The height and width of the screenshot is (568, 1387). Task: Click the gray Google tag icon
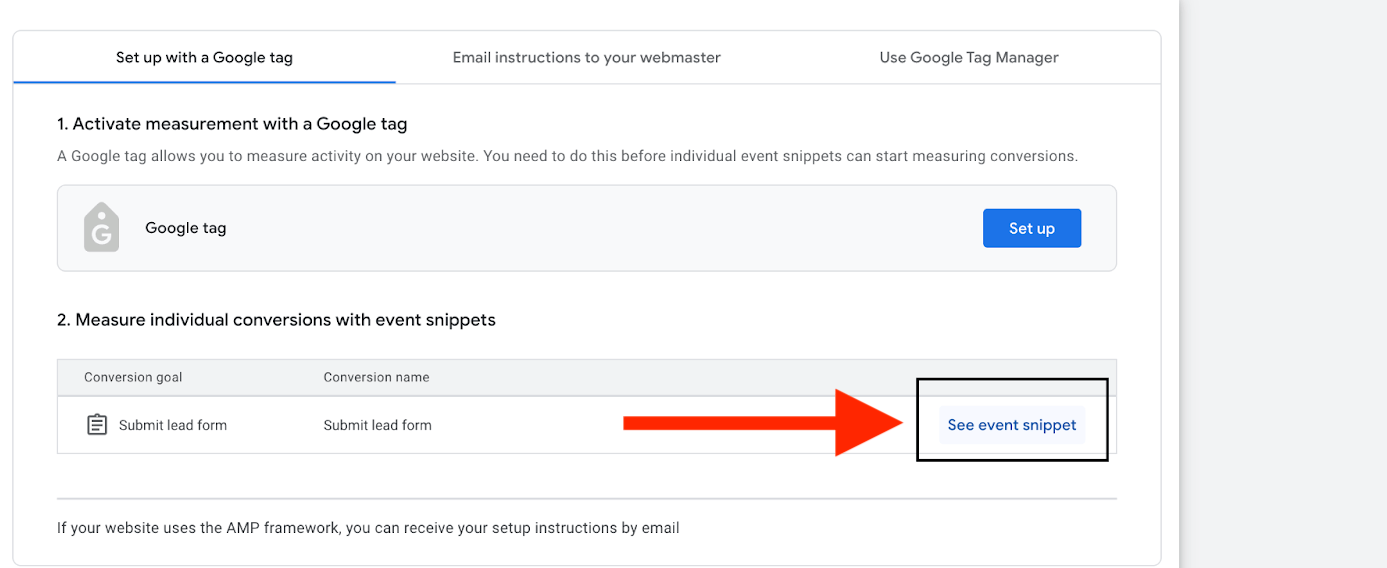[101, 228]
